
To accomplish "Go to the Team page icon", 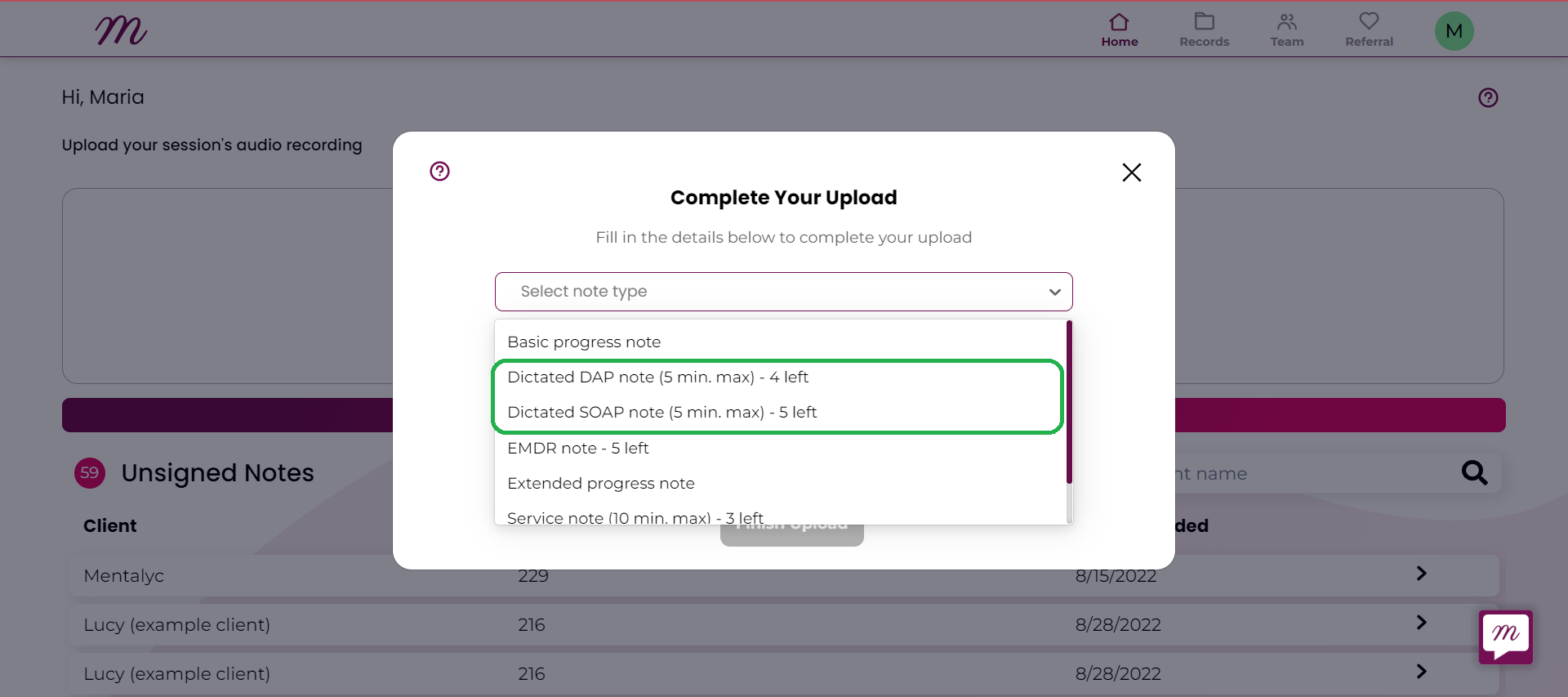I will click(x=1287, y=22).
